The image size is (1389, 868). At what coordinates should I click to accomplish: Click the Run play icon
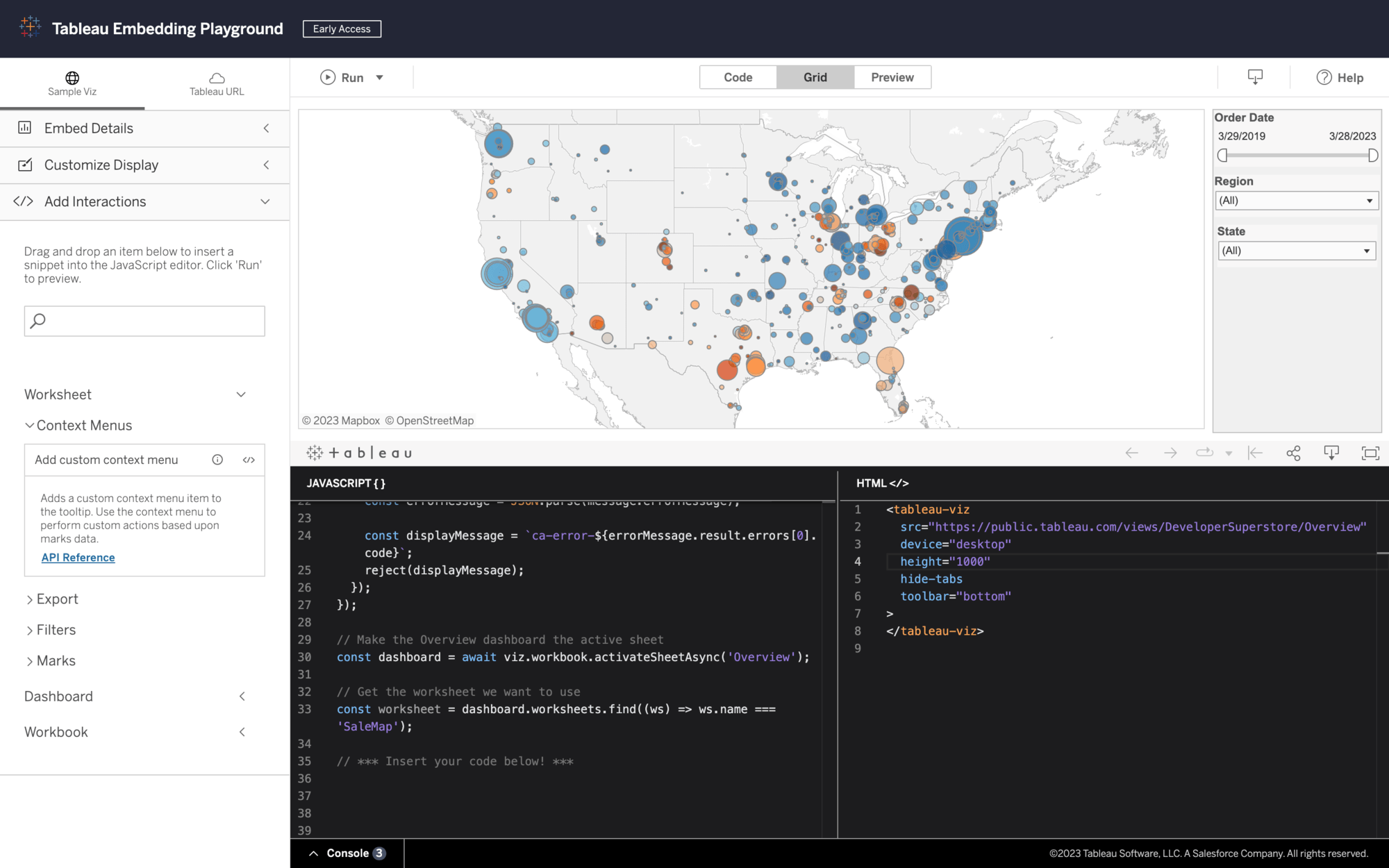327,77
